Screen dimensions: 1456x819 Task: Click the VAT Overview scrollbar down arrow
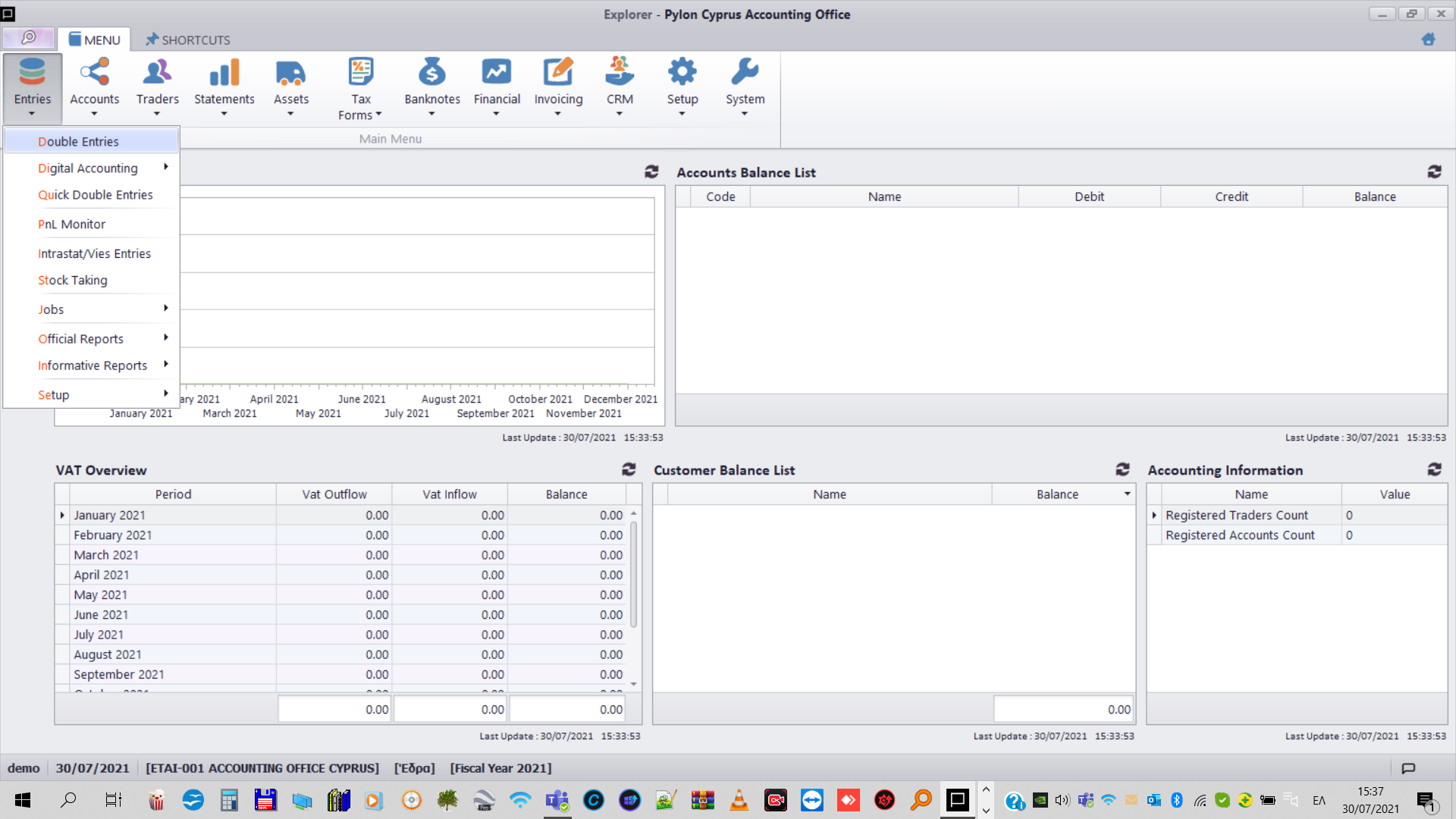[633, 684]
